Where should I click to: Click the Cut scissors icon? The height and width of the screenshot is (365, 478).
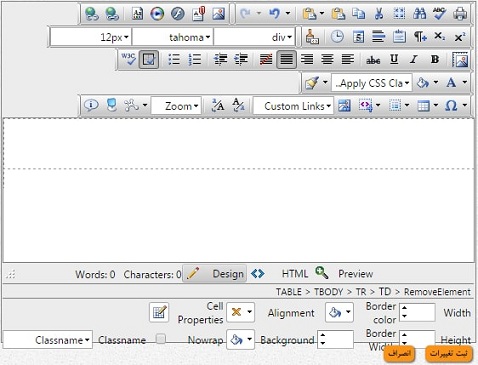379,14
